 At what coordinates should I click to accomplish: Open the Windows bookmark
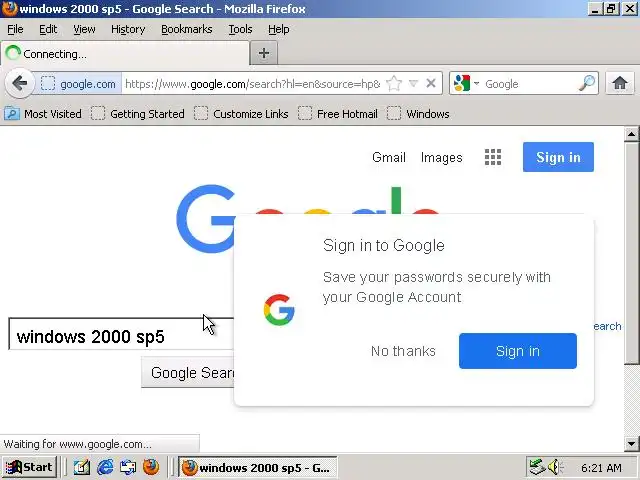pyautogui.click(x=418, y=114)
